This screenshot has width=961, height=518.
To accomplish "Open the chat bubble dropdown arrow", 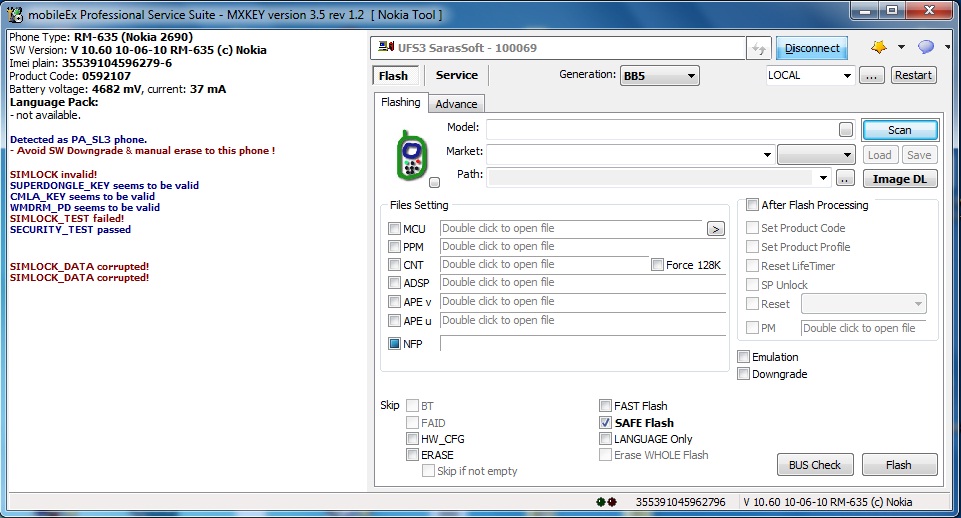I will [x=948, y=47].
